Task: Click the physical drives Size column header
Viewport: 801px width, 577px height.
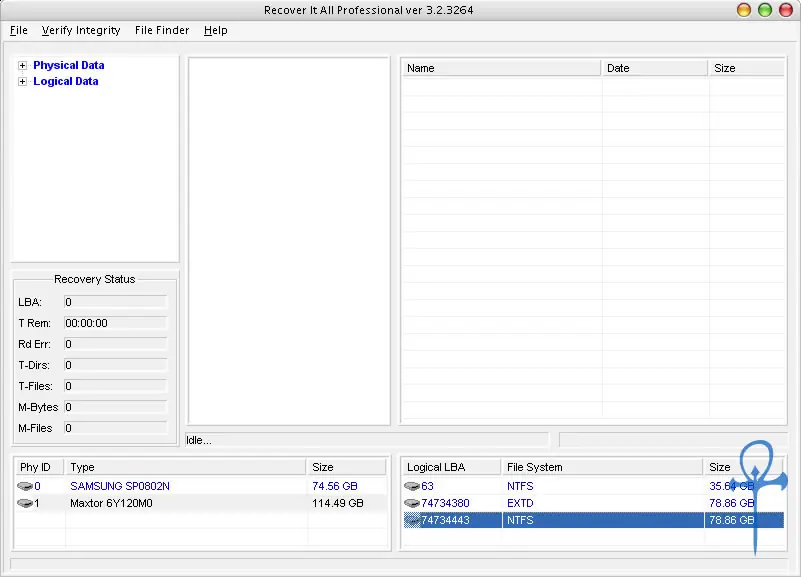Action: click(346, 467)
